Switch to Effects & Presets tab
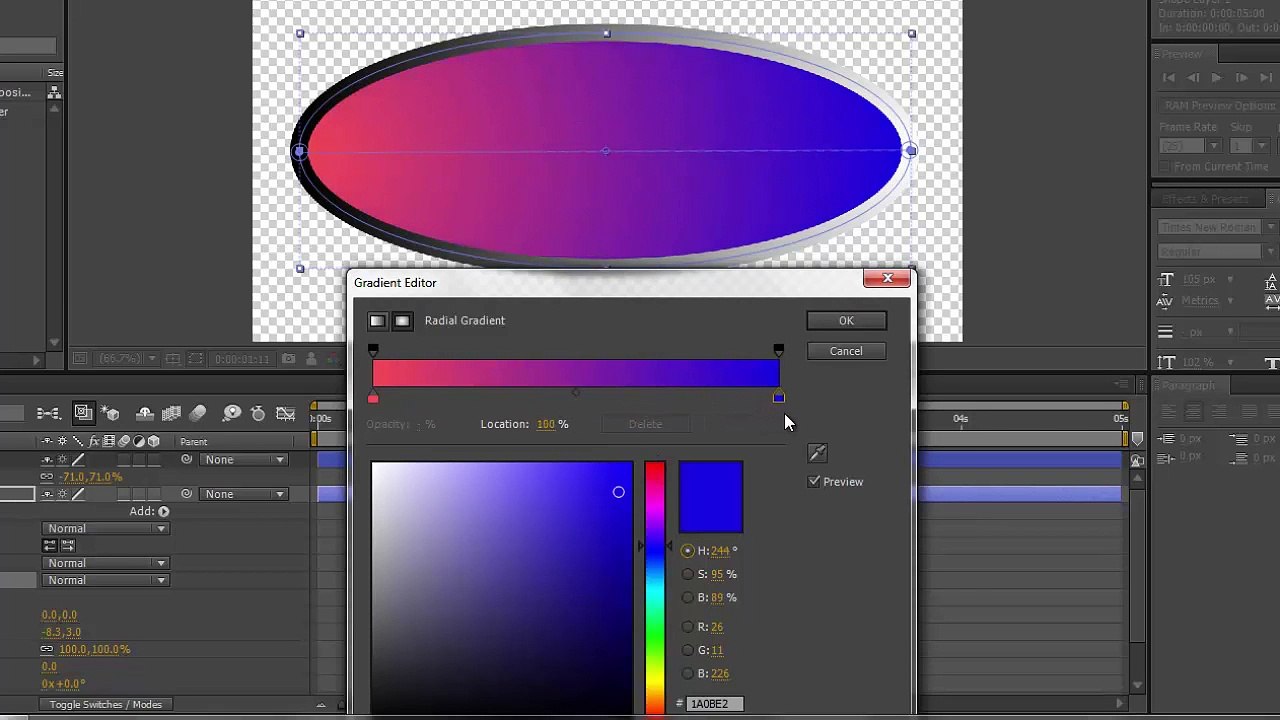 [x=1204, y=199]
